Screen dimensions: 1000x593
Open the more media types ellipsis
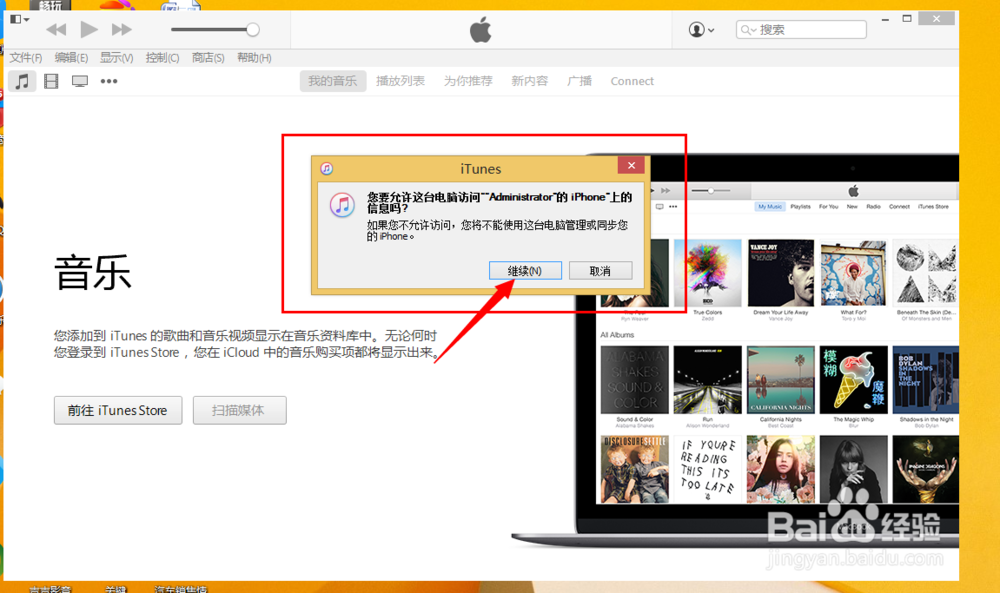coord(109,82)
